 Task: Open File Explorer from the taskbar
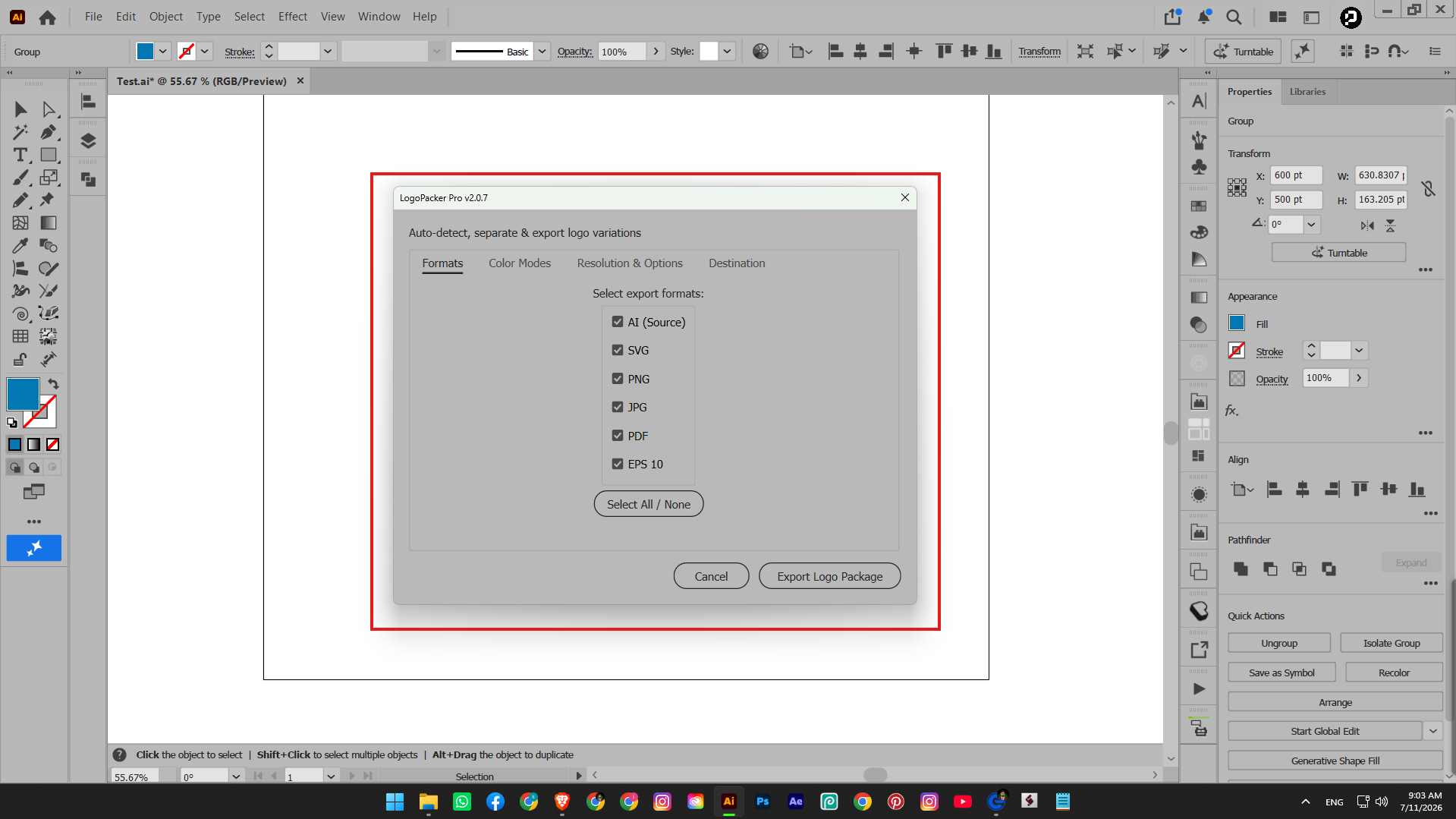coord(429,801)
